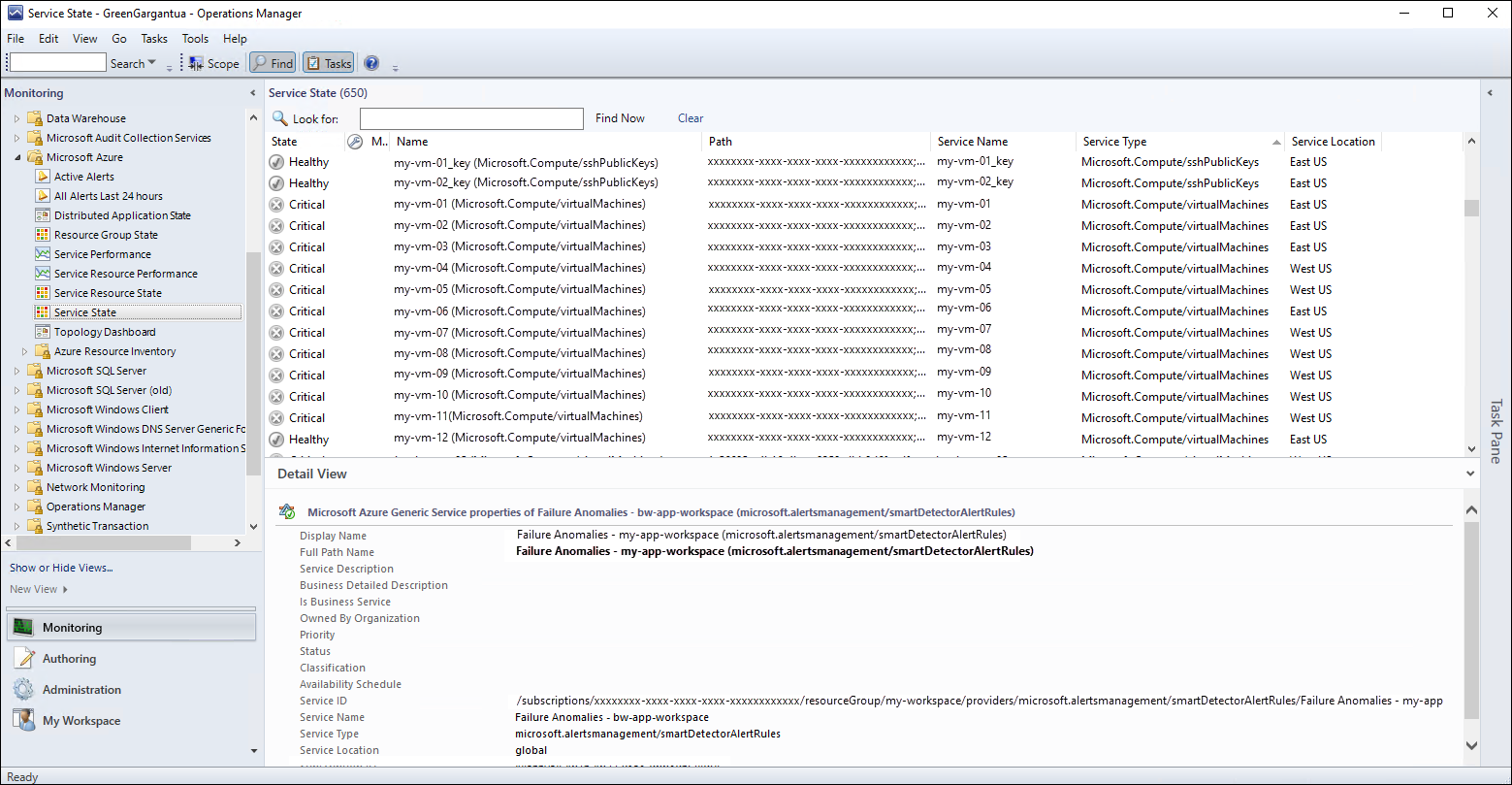Click the maintenance mode wrench column header
The height and width of the screenshot is (785, 1512).
tap(355, 142)
